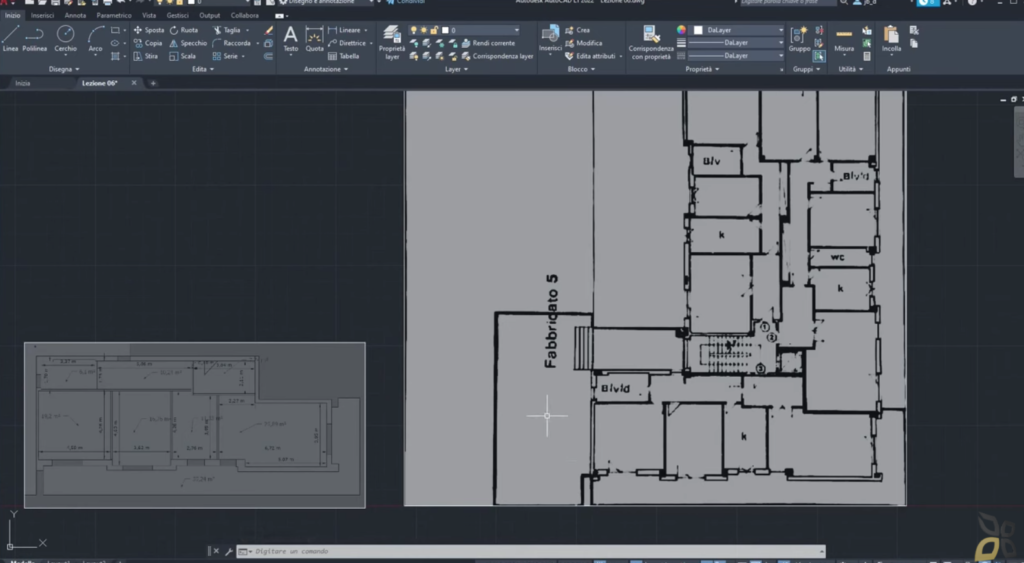Click the white DaLayer color swatch

coord(698,30)
